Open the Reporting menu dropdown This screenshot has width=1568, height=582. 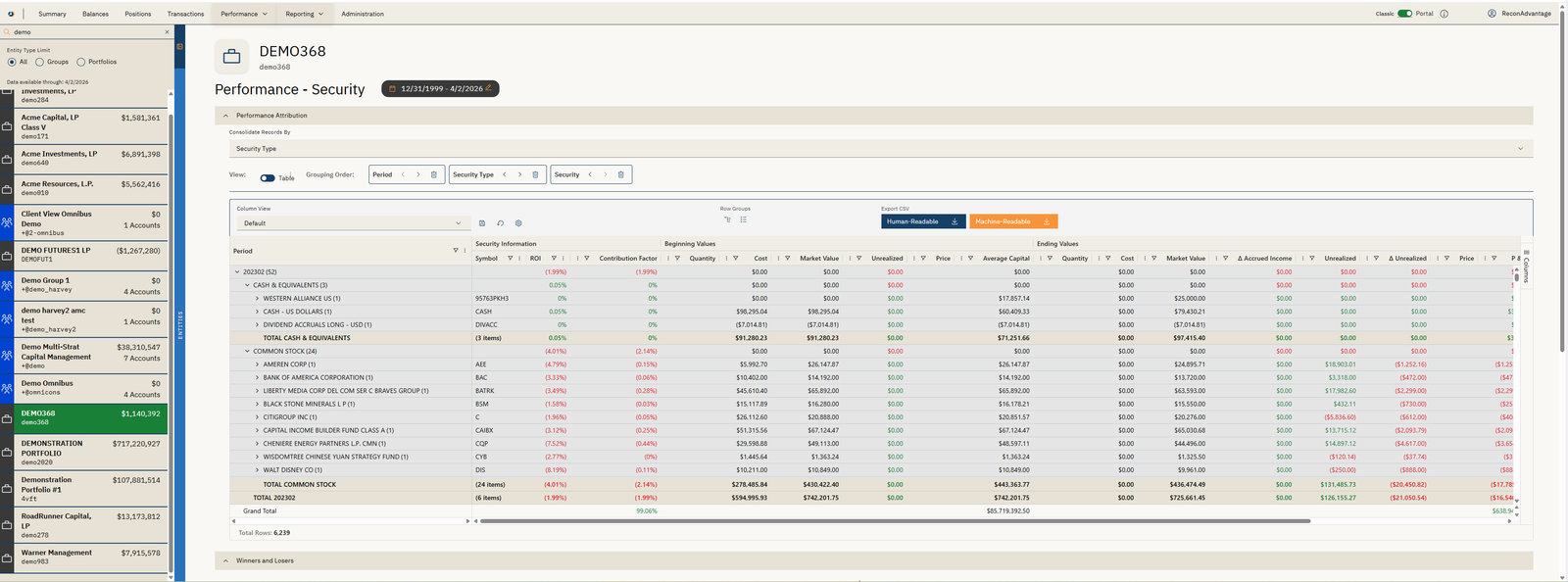pos(304,14)
